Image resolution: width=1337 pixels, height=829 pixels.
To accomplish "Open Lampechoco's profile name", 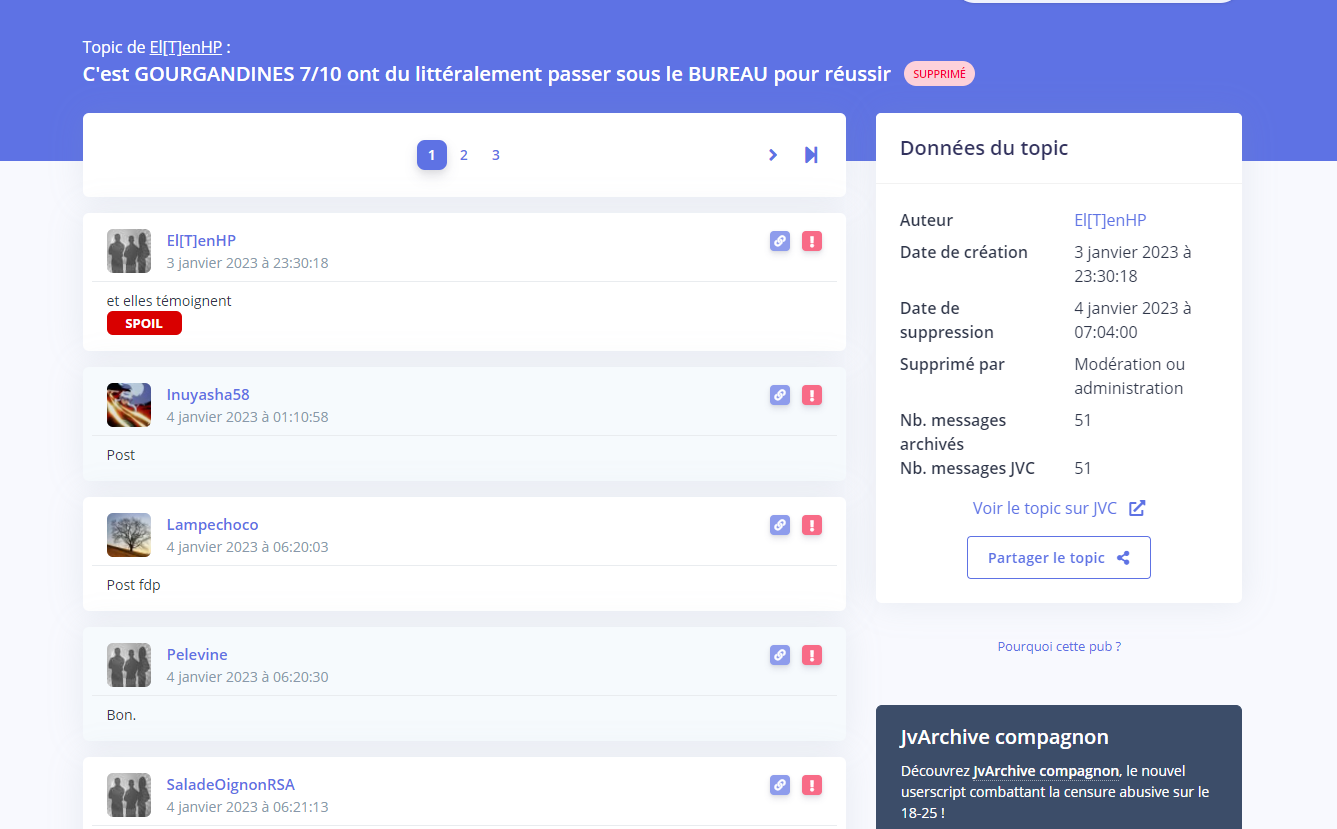I will tap(212, 524).
